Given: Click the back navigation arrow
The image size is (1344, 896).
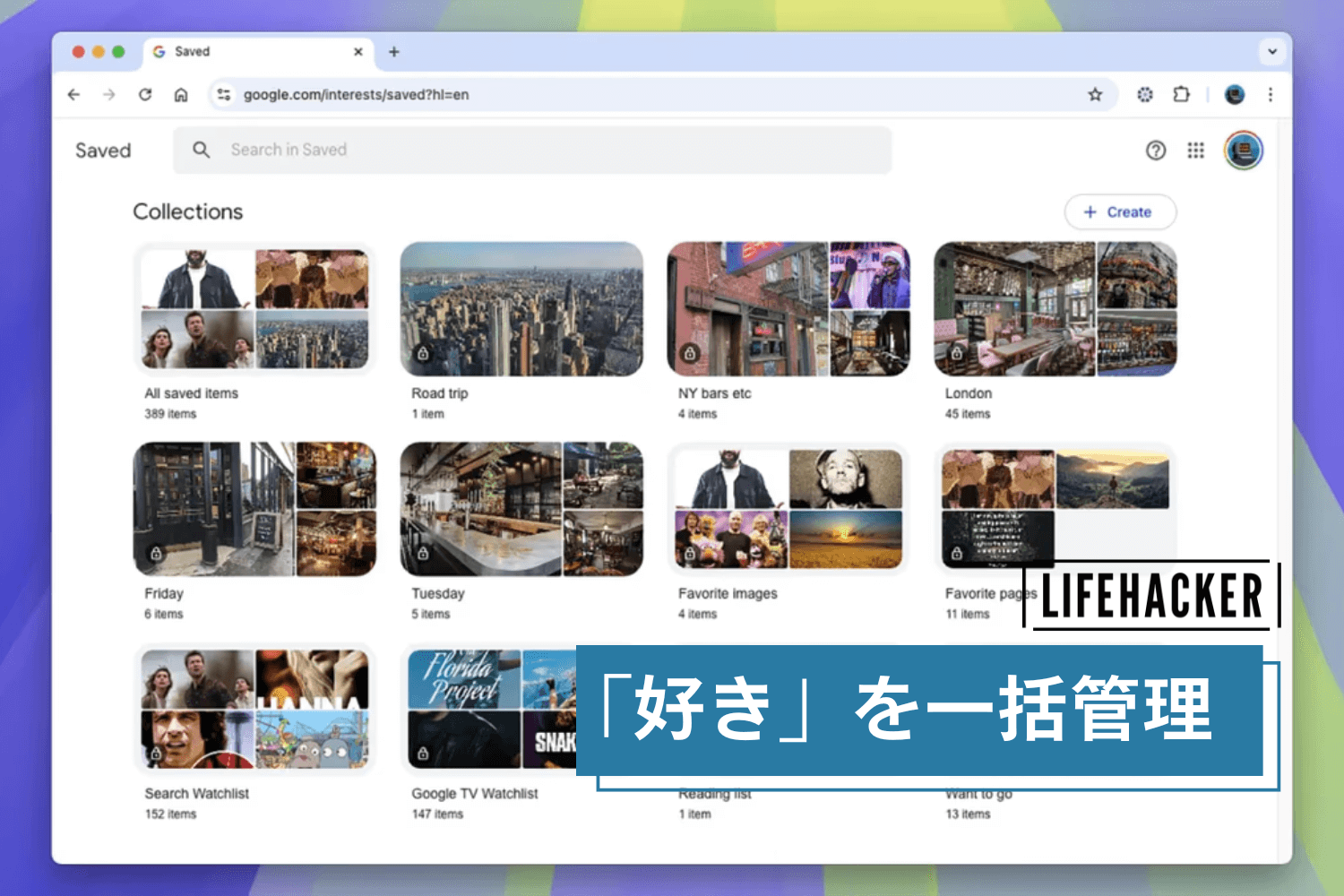Looking at the screenshot, I should pyautogui.click(x=73, y=94).
